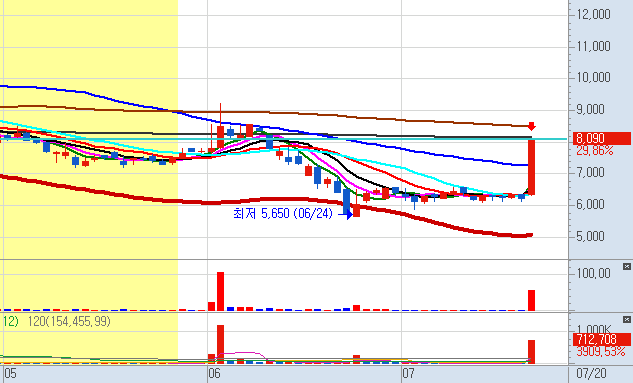633x383 pixels.
Task: Click the 5,000 price axis label
Action: (590, 236)
